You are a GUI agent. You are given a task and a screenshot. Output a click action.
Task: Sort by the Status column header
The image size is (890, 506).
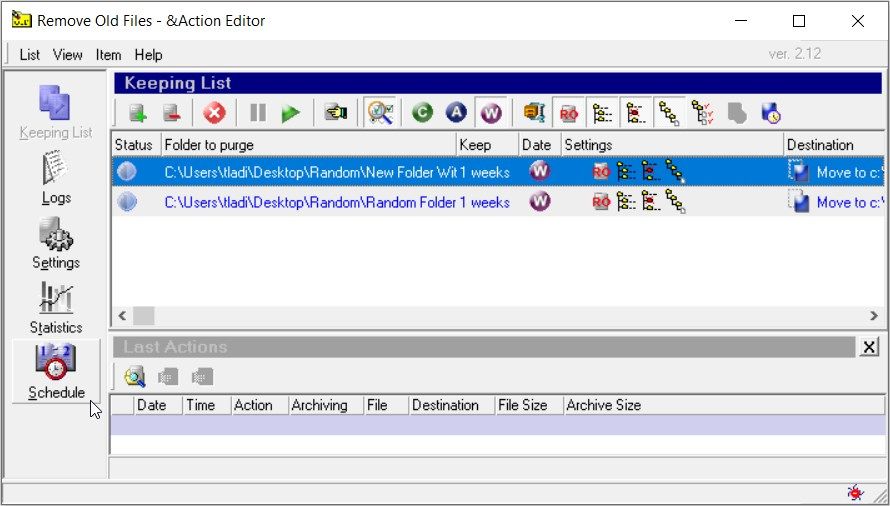coord(136,145)
